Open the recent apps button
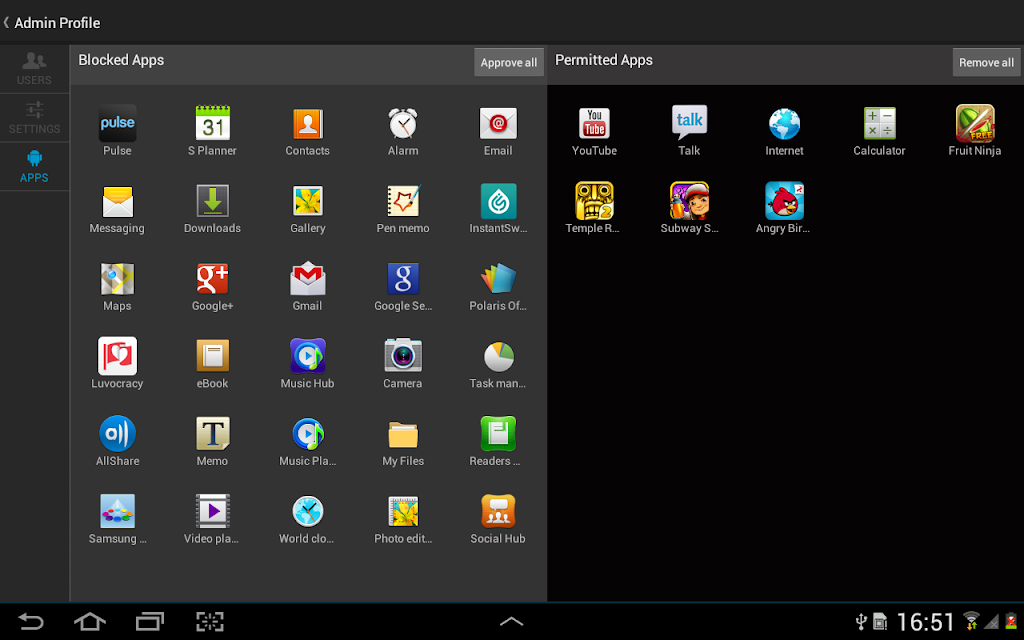The image size is (1024, 640). pos(150,621)
